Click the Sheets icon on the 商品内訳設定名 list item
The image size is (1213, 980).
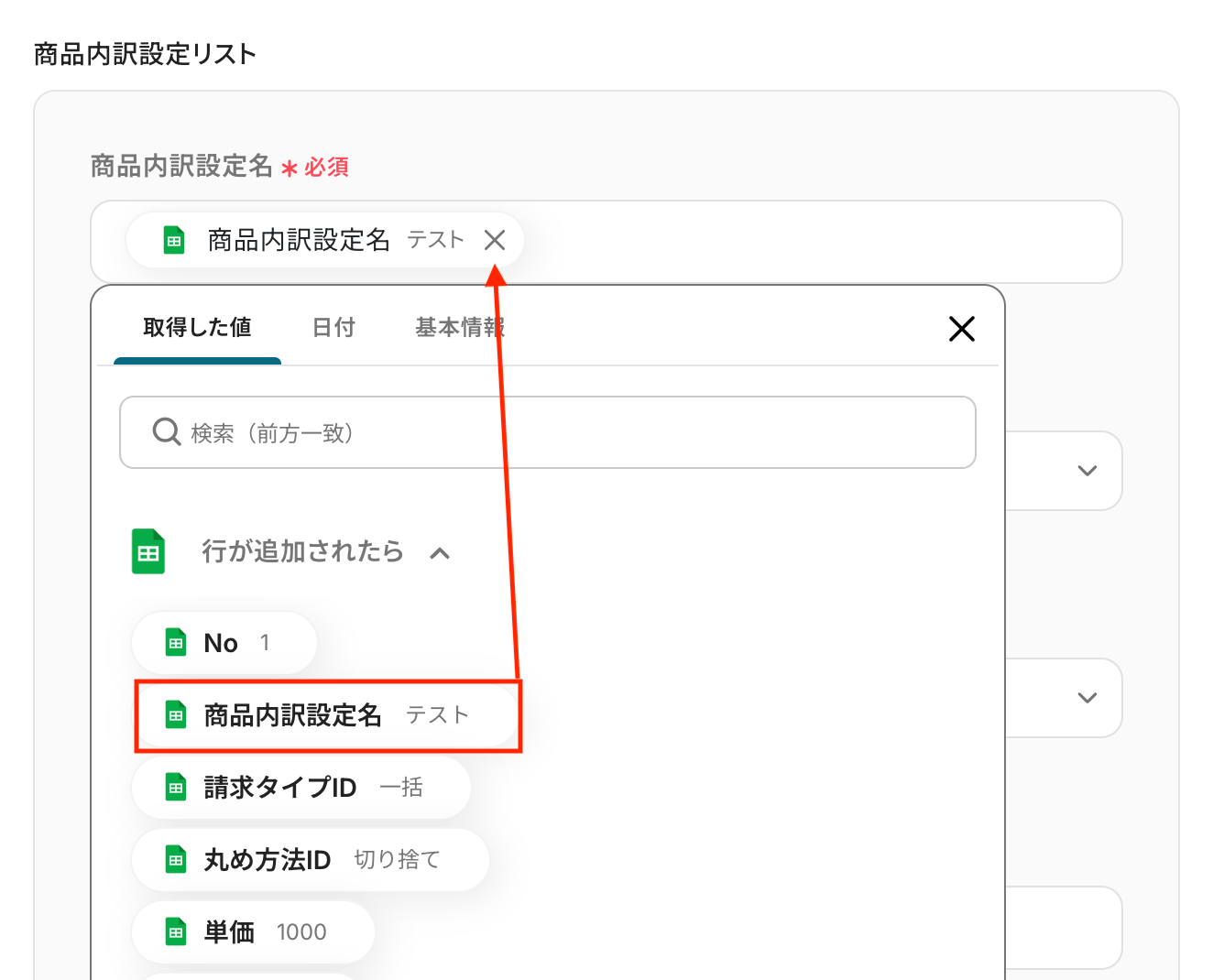click(176, 714)
